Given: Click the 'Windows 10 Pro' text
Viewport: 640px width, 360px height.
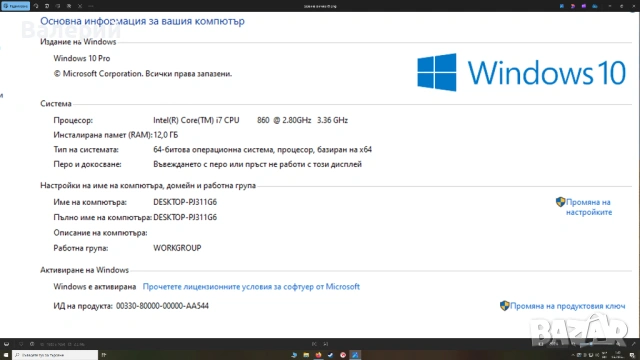Looking at the screenshot, I should pos(82,58).
